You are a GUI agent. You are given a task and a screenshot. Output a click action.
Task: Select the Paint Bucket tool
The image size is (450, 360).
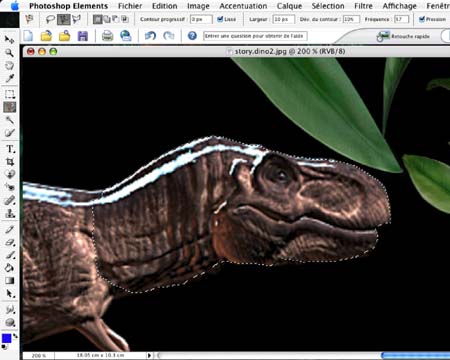pyautogui.click(x=10, y=268)
